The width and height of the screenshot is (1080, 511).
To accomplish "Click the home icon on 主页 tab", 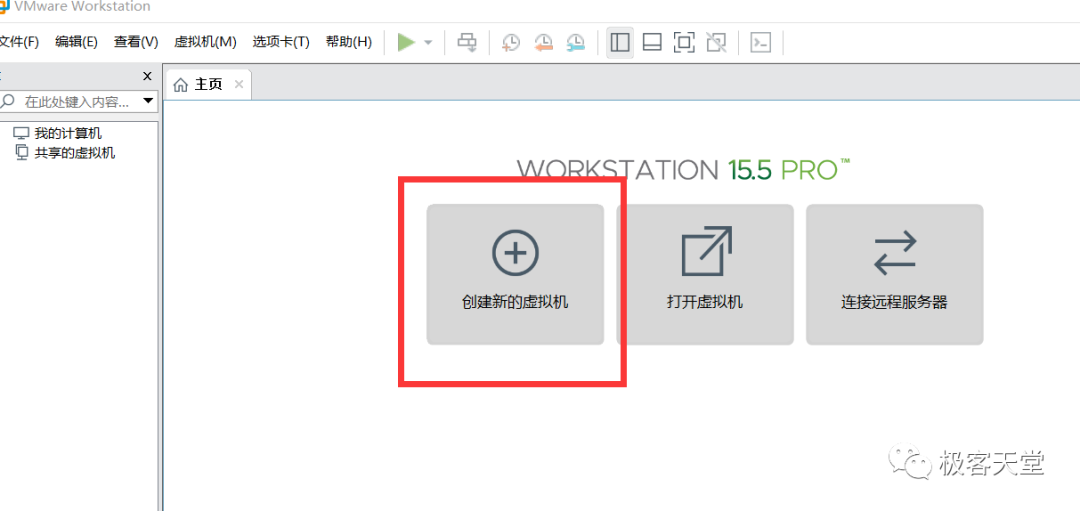I will click(x=181, y=85).
